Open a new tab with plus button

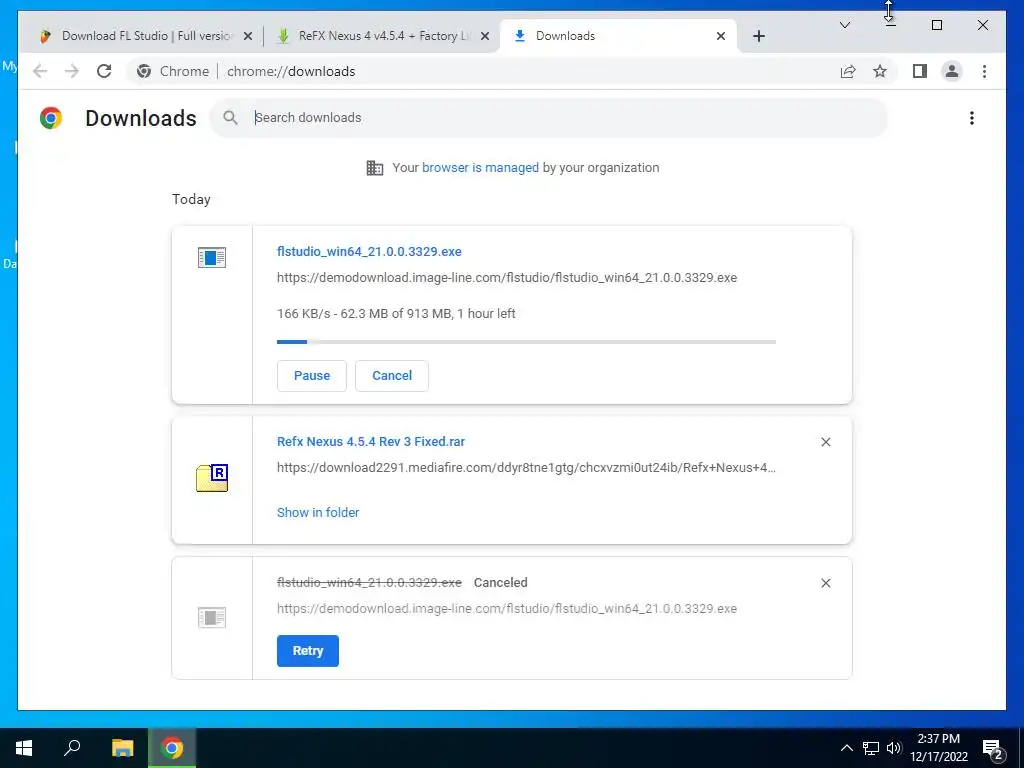758,37
